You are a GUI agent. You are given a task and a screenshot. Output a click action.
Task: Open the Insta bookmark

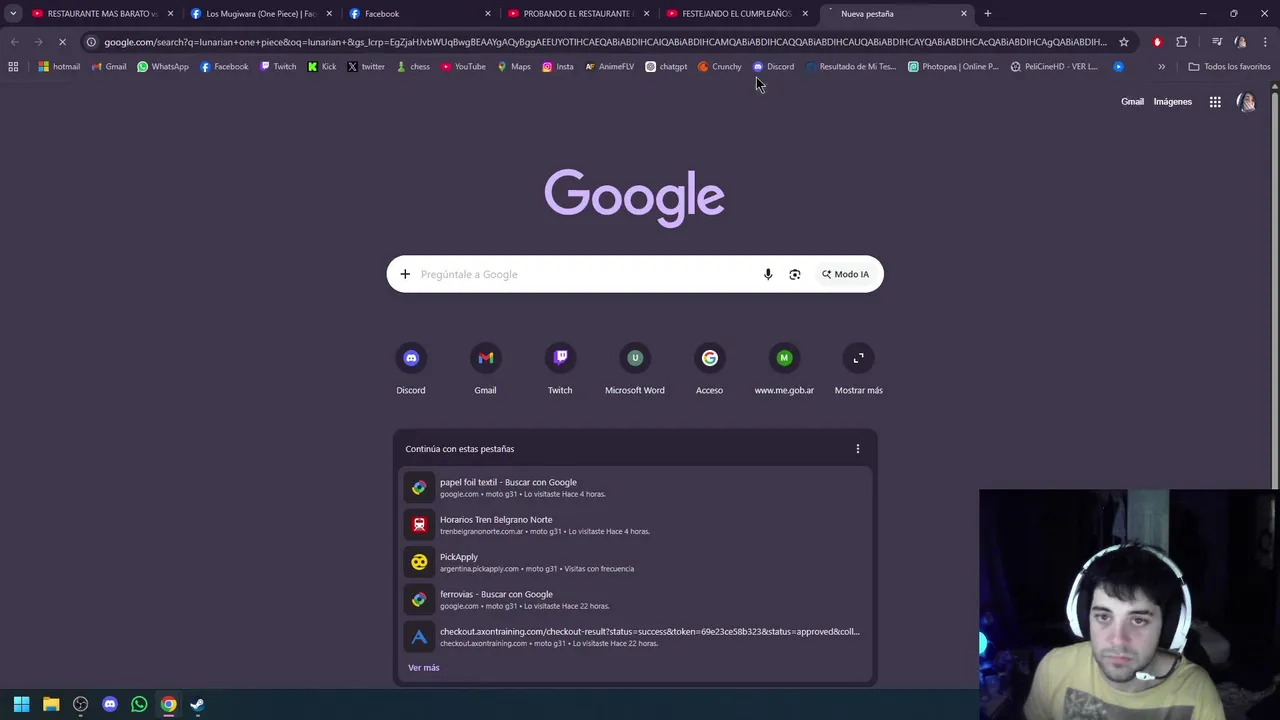(x=558, y=67)
